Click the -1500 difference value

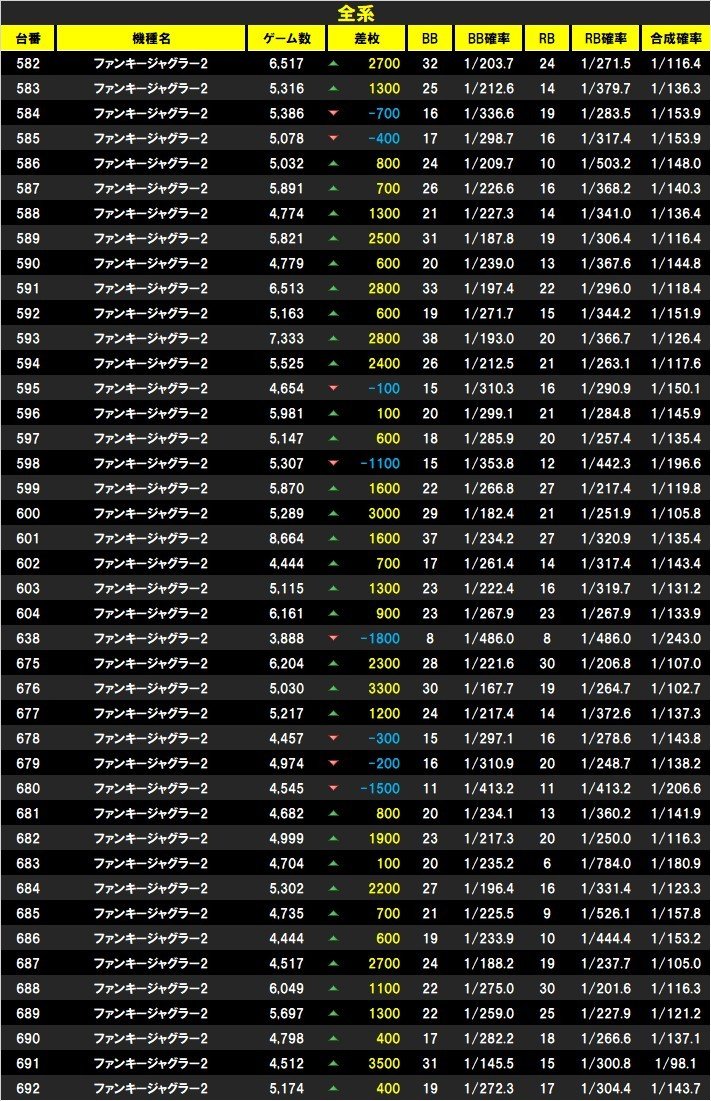380,789
